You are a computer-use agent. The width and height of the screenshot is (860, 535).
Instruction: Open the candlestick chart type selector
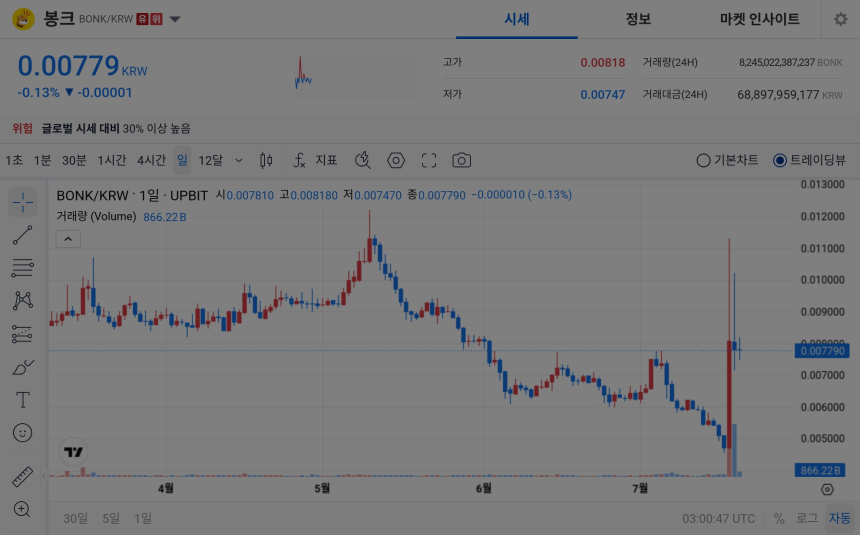point(266,160)
